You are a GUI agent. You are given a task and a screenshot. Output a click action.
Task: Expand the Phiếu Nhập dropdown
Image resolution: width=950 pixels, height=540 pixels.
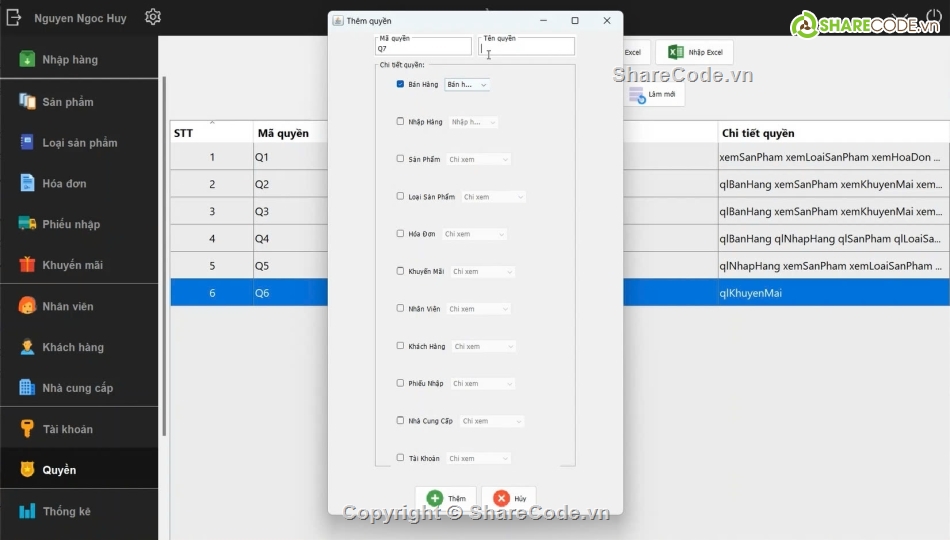pos(483,384)
